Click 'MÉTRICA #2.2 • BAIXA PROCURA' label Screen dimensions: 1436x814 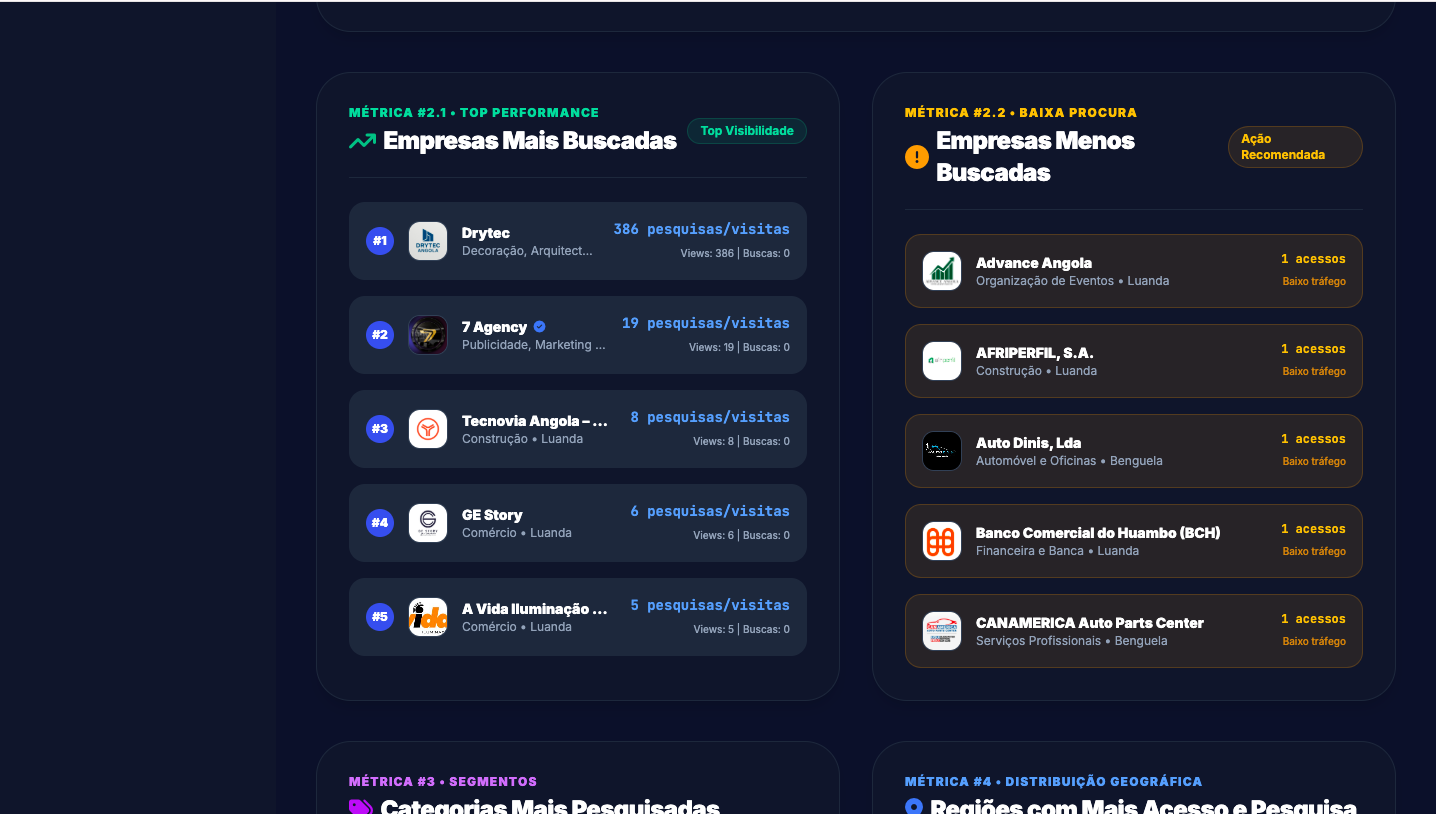[x=1021, y=113]
